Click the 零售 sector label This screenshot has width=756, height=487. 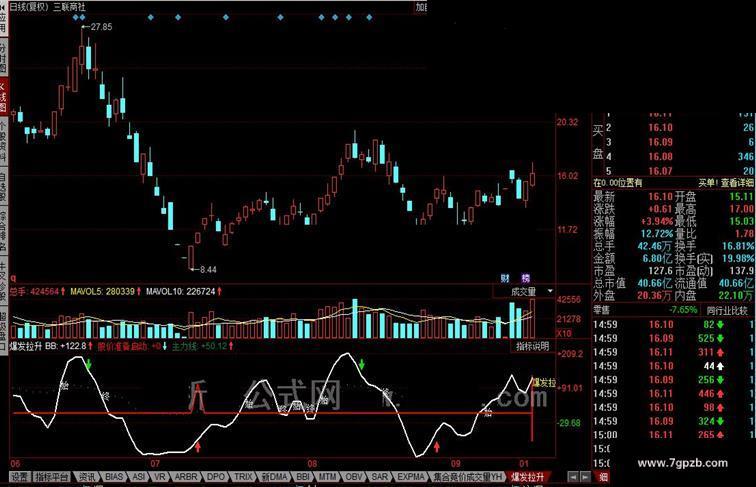click(601, 311)
